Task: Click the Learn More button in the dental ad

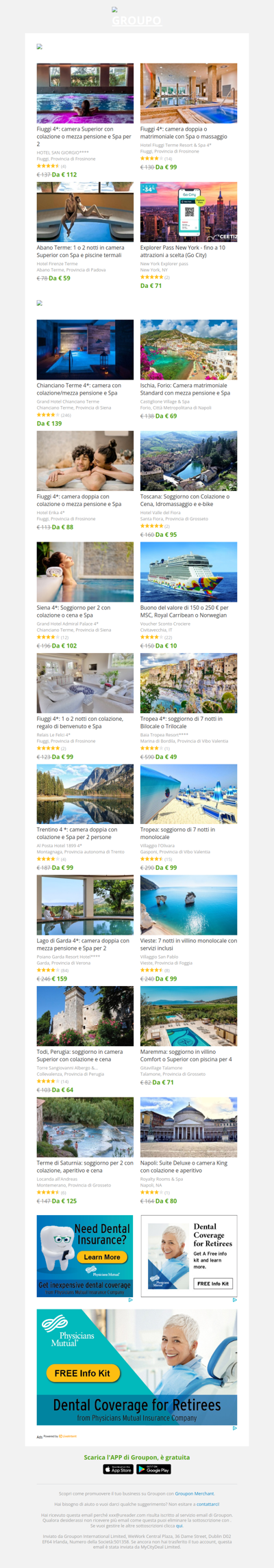Action: tap(102, 1257)
